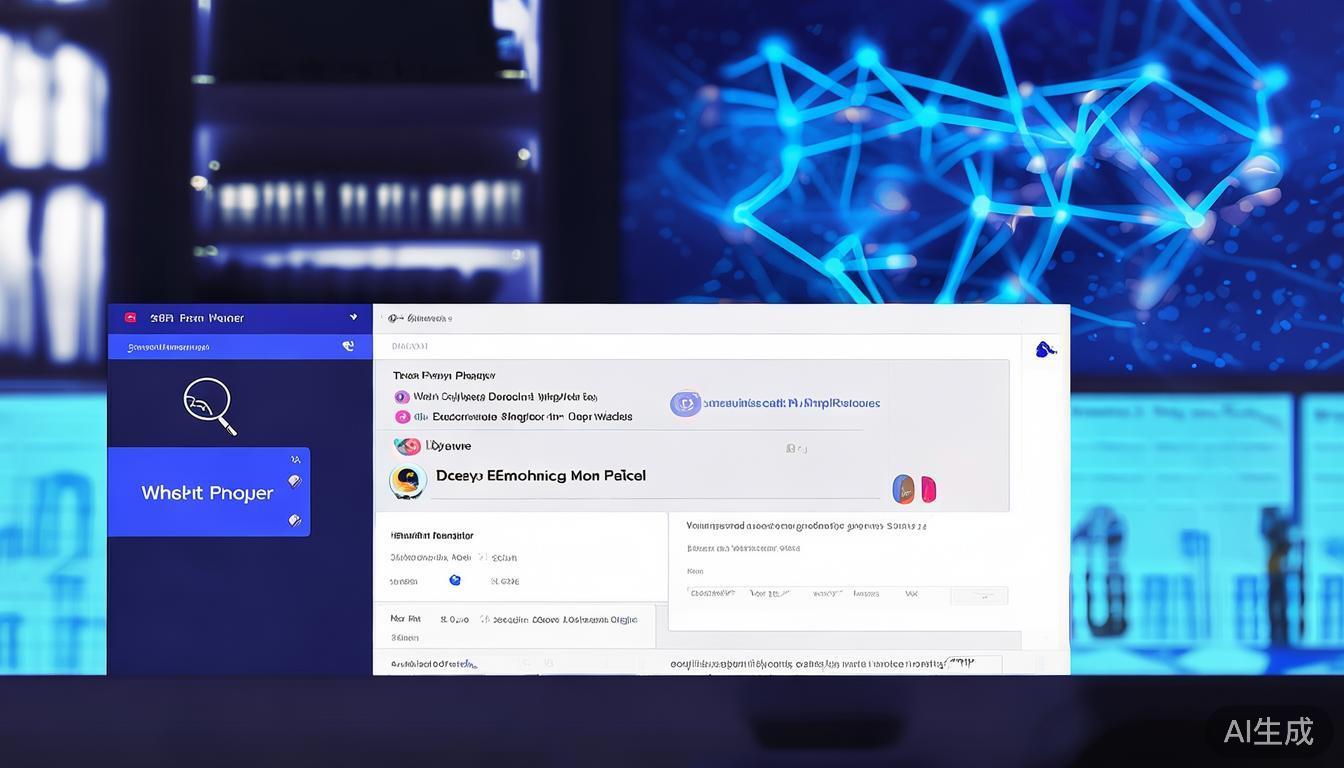This screenshot has width=1344, height=768.
Task: Open the tab at top of main panel
Action: tap(420, 318)
